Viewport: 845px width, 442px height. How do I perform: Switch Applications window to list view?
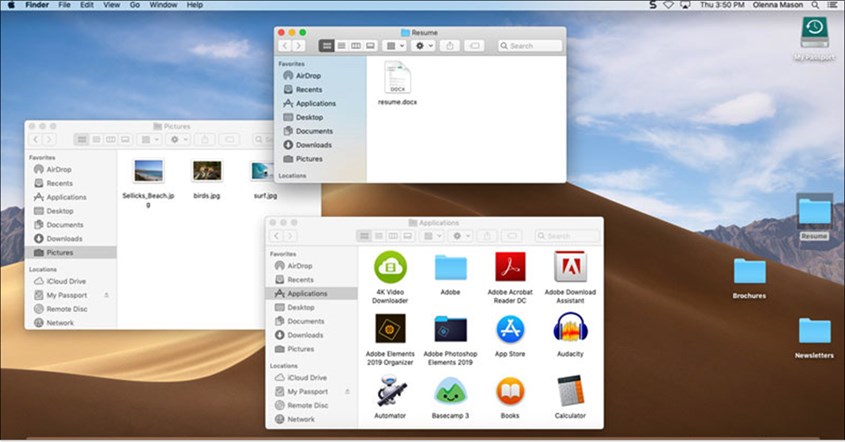379,236
